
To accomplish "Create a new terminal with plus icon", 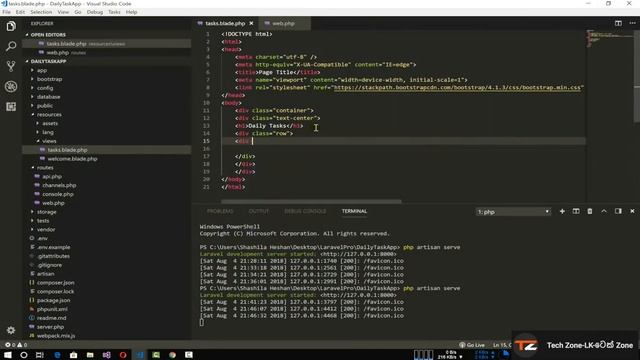I will [x=562, y=211].
